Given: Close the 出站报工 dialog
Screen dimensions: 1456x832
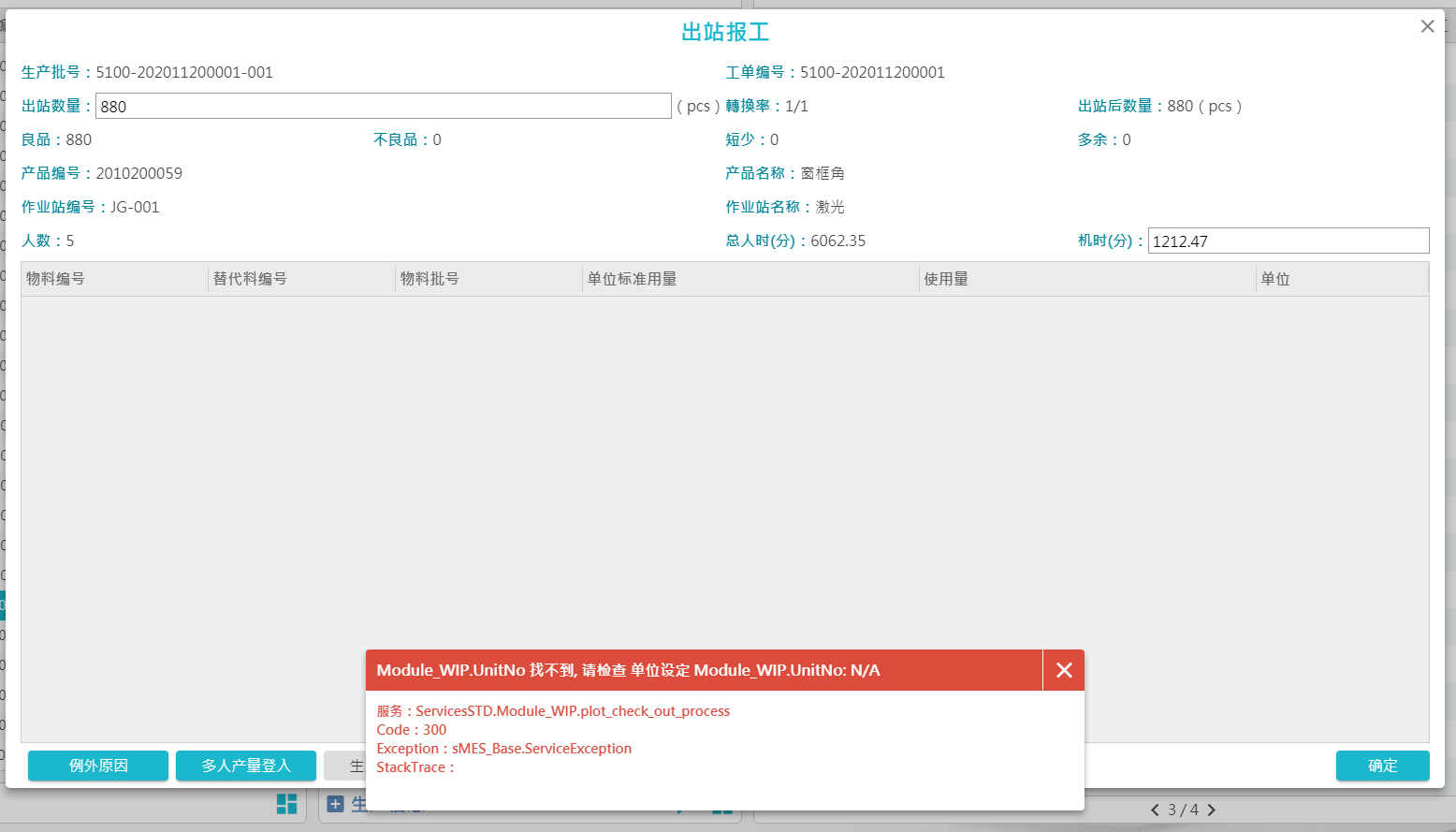Looking at the screenshot, I should (1427, 26).
